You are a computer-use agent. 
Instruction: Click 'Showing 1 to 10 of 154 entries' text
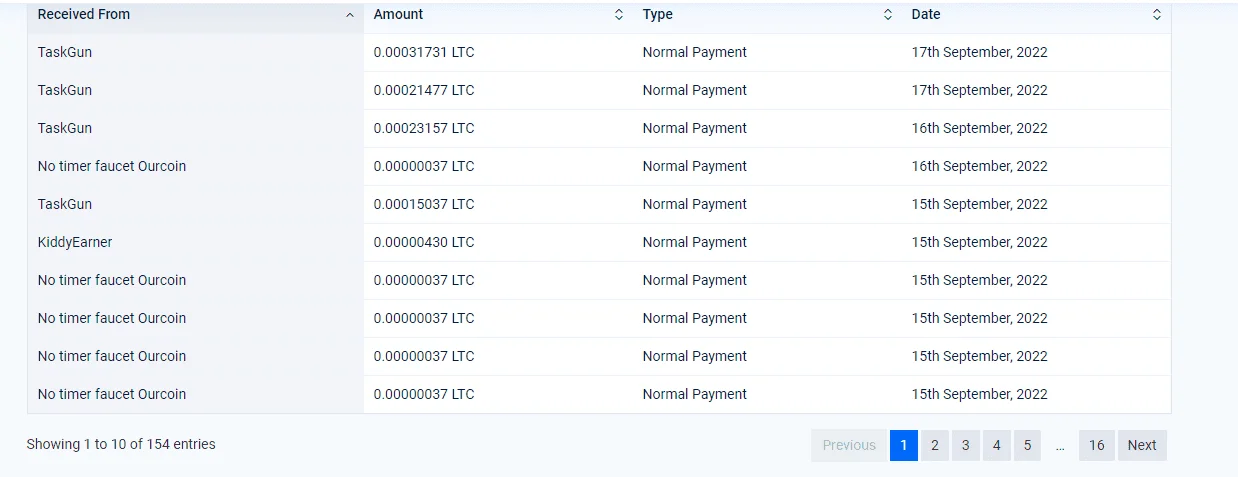121,444
